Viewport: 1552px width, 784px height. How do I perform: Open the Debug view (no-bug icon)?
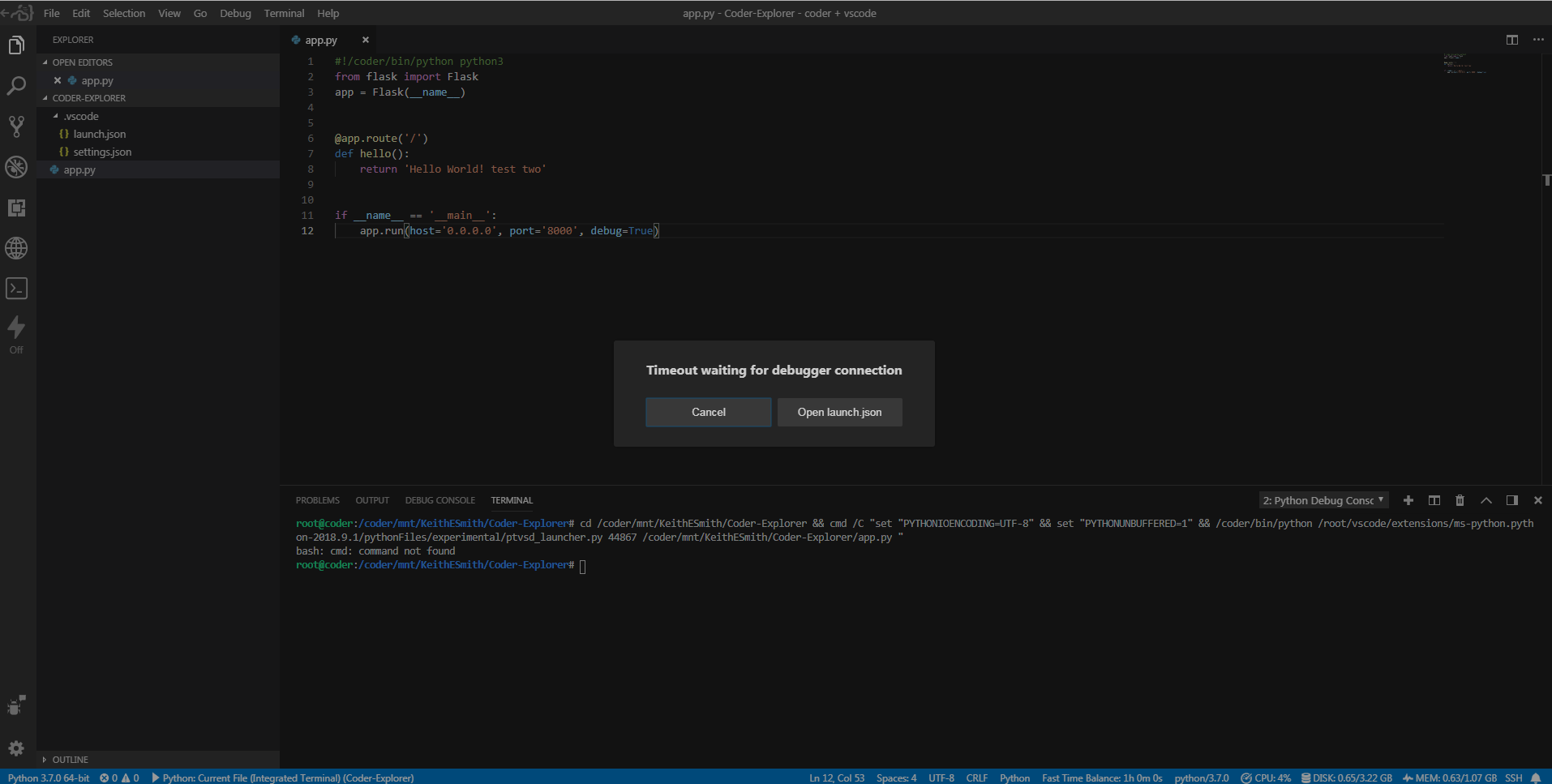[16, 167]
